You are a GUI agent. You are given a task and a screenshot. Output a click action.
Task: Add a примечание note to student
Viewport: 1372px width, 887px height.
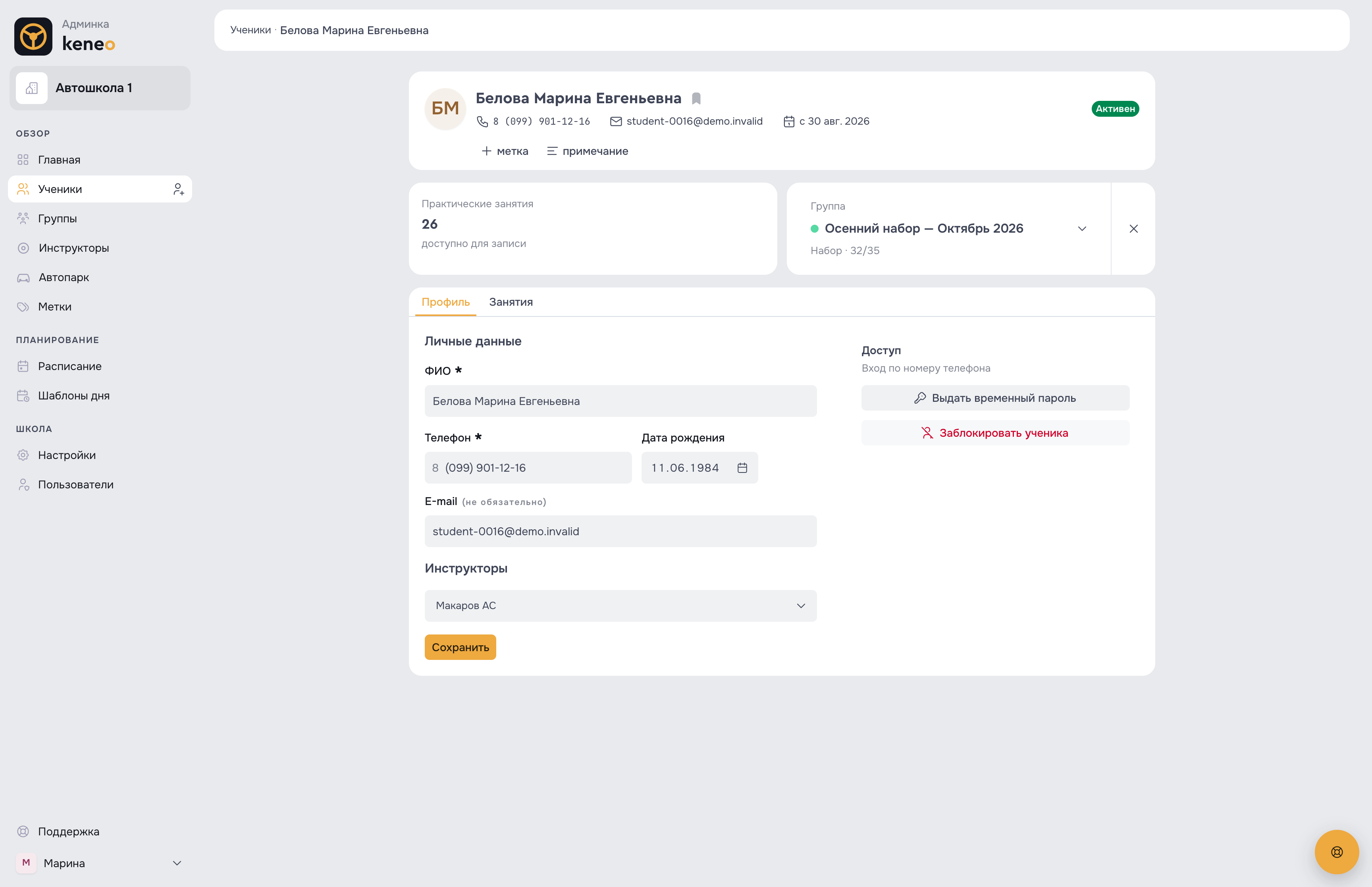(587, 151)
